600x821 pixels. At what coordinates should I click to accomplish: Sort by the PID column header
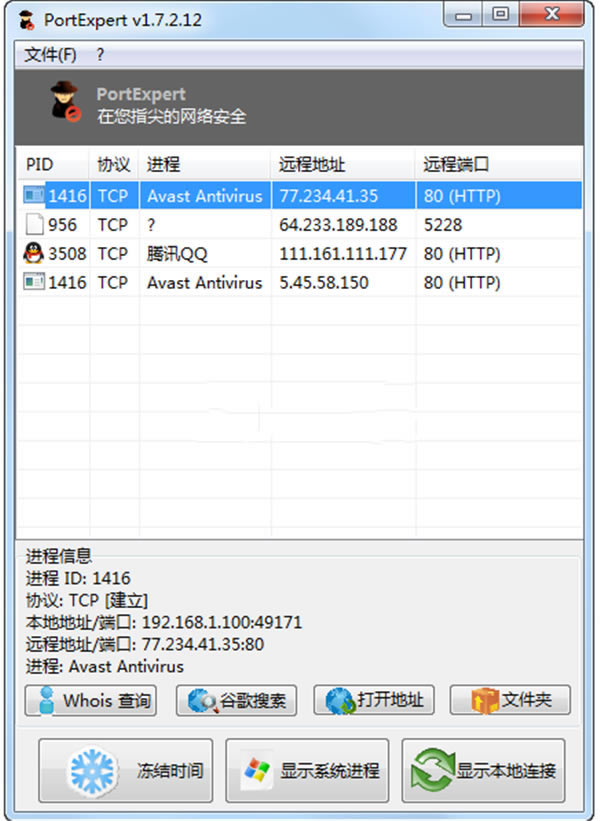click(40, 165)
